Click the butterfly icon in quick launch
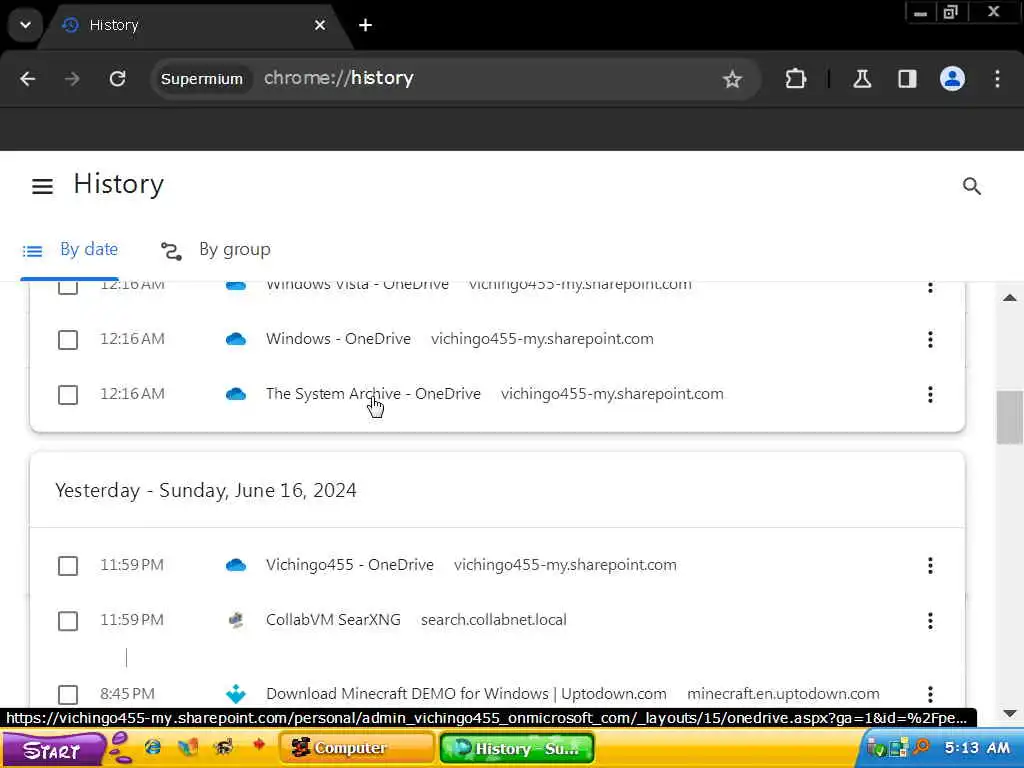Screen dimensions: 1024x768 187,746
